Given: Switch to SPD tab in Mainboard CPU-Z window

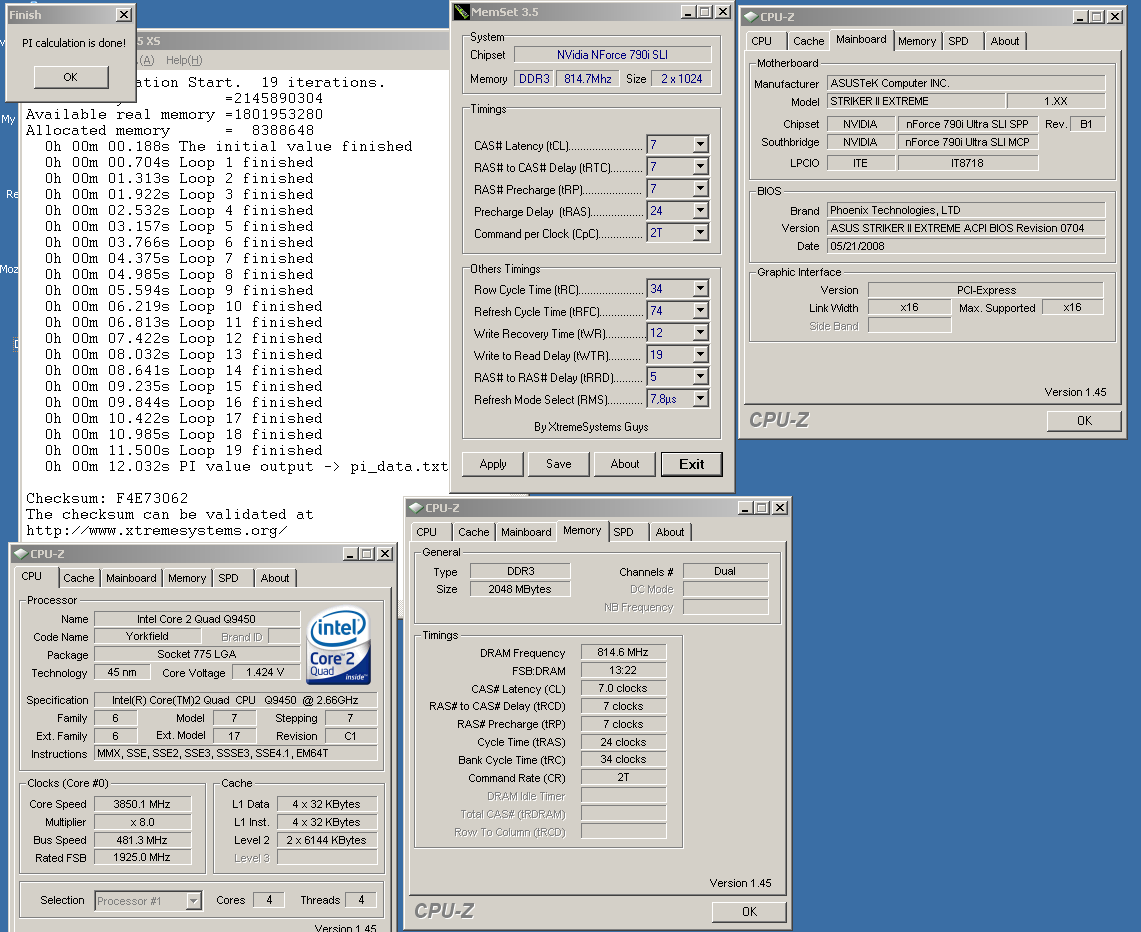Looking at the screenshot, I should [958, 41].
